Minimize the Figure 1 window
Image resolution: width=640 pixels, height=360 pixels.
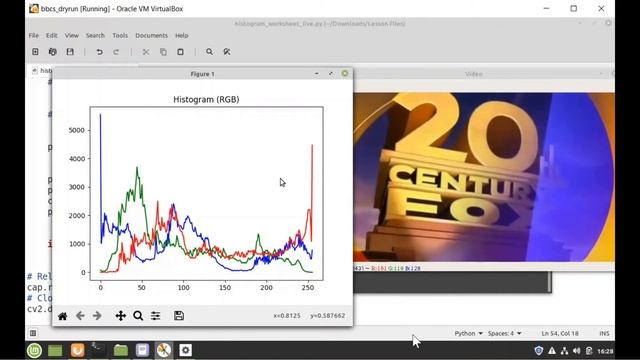point(317,74)
